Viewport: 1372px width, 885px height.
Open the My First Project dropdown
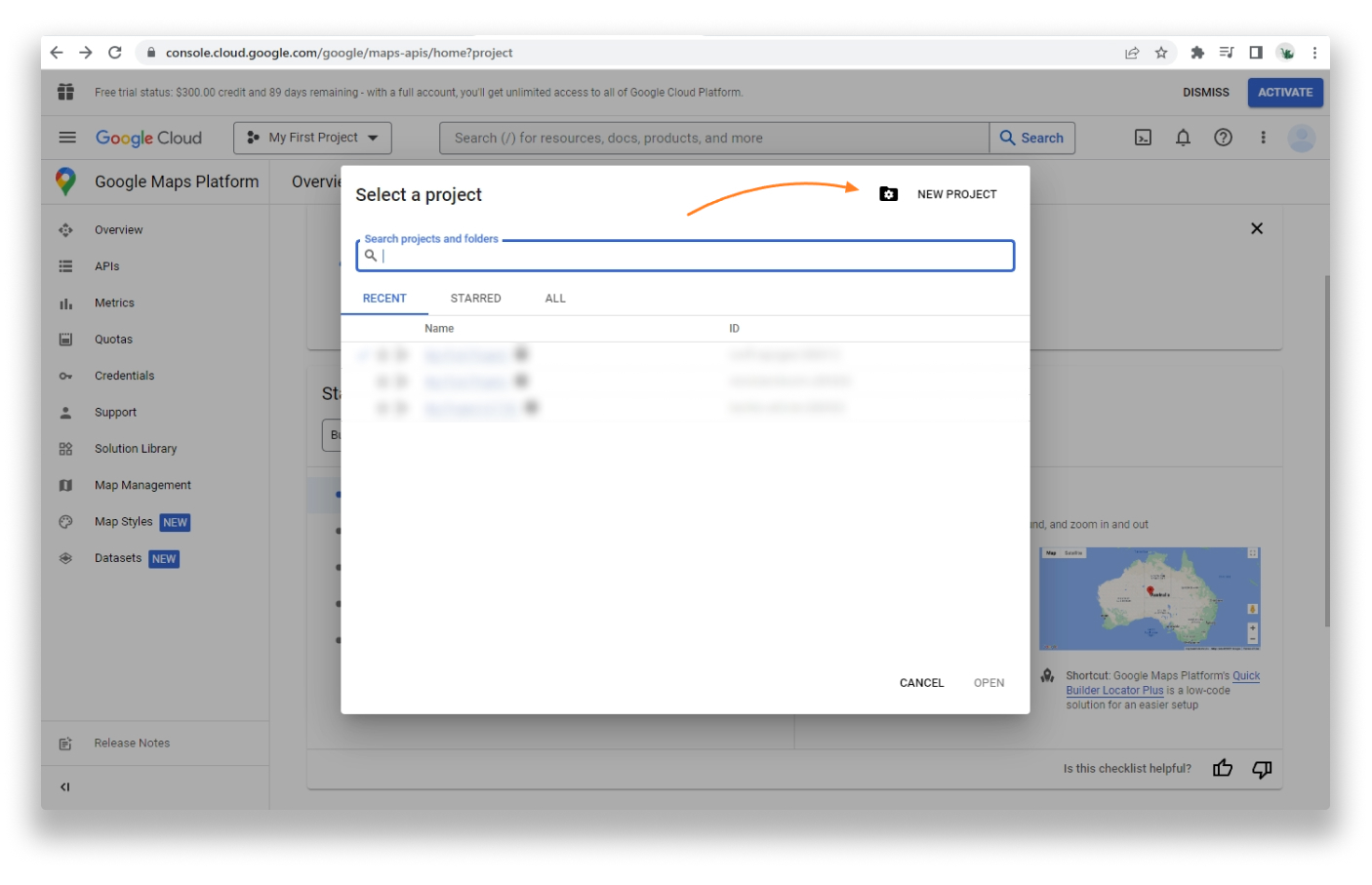pyautogui.click(x=312, y=138)
